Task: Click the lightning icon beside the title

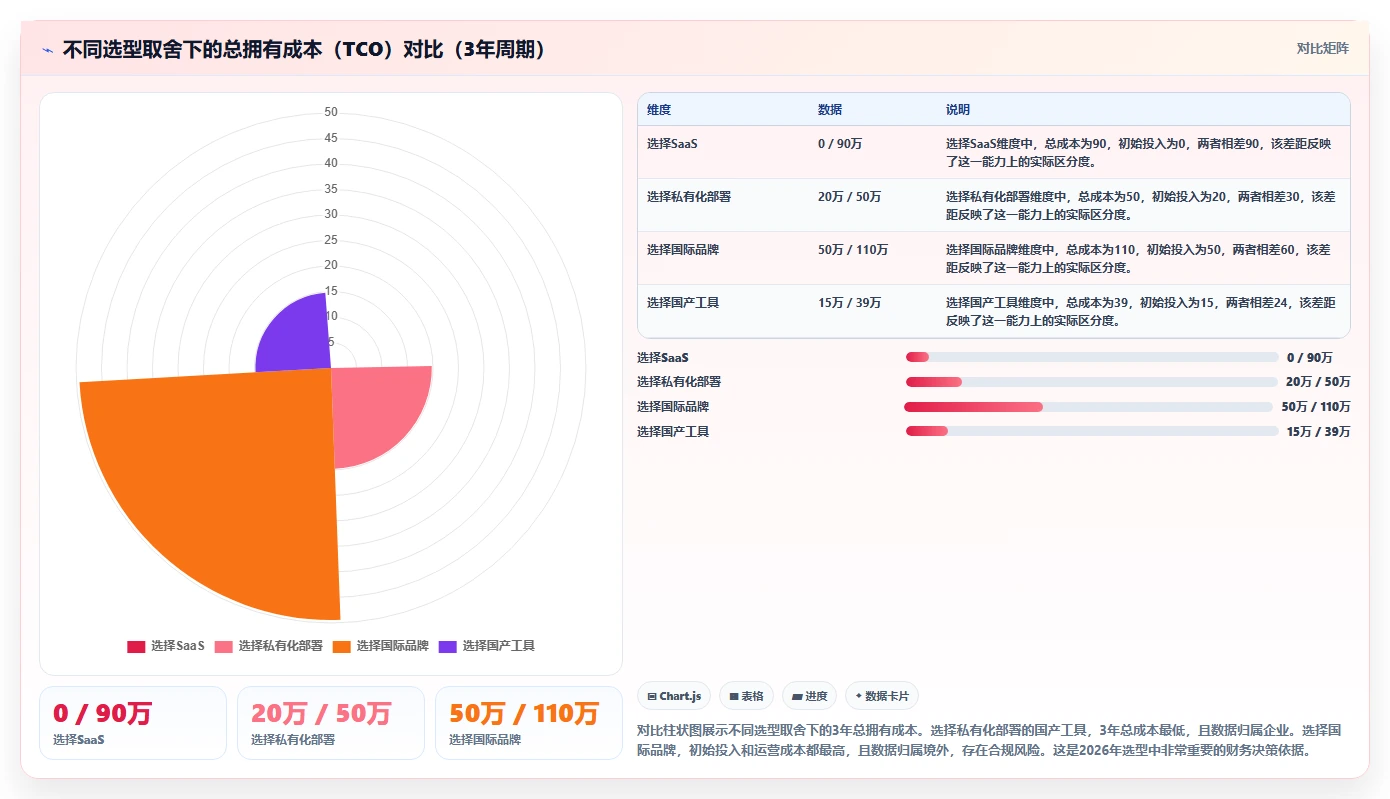Action: click(48, 50)
